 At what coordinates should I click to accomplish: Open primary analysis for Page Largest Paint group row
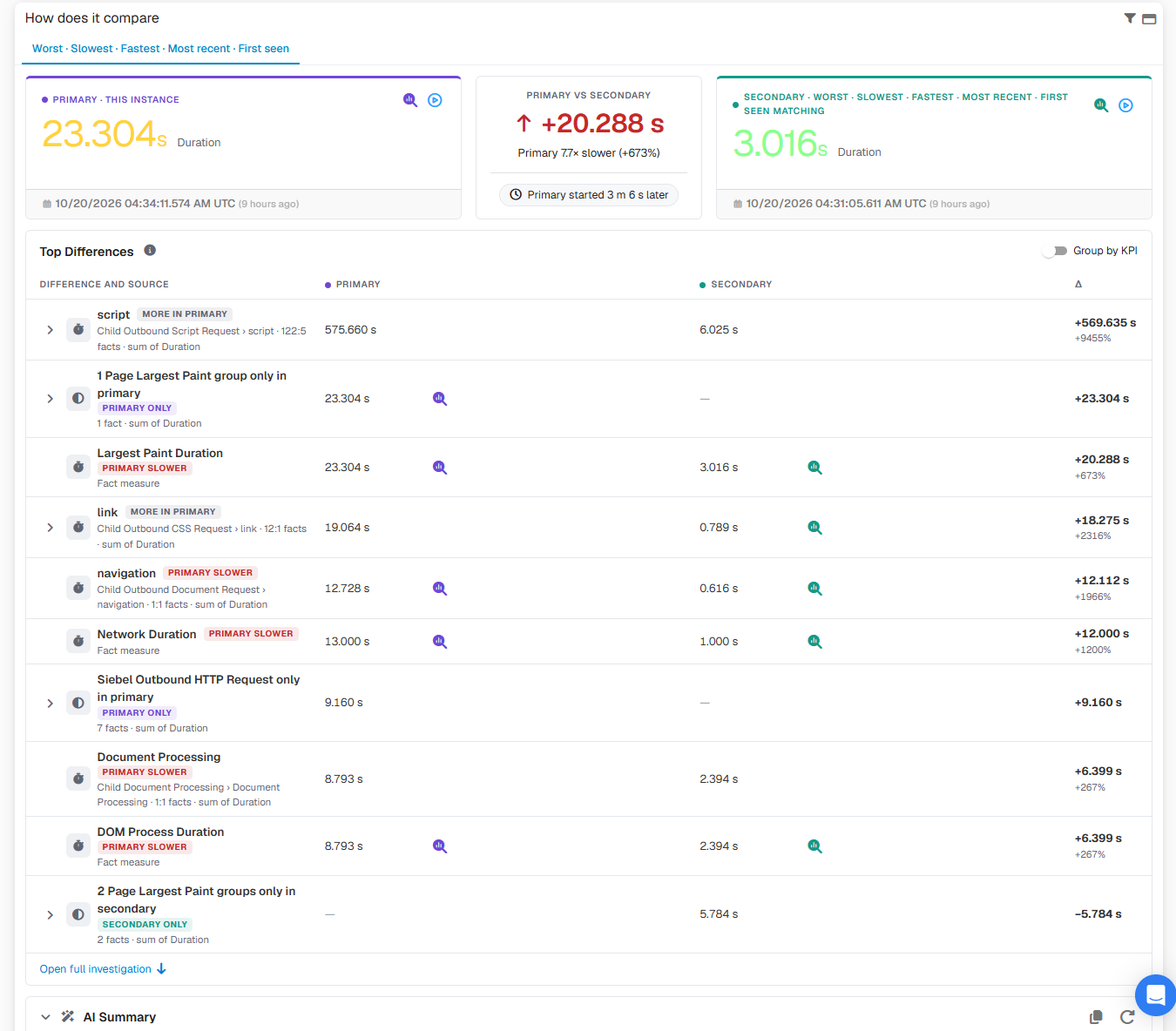click(x=440, y=399)
